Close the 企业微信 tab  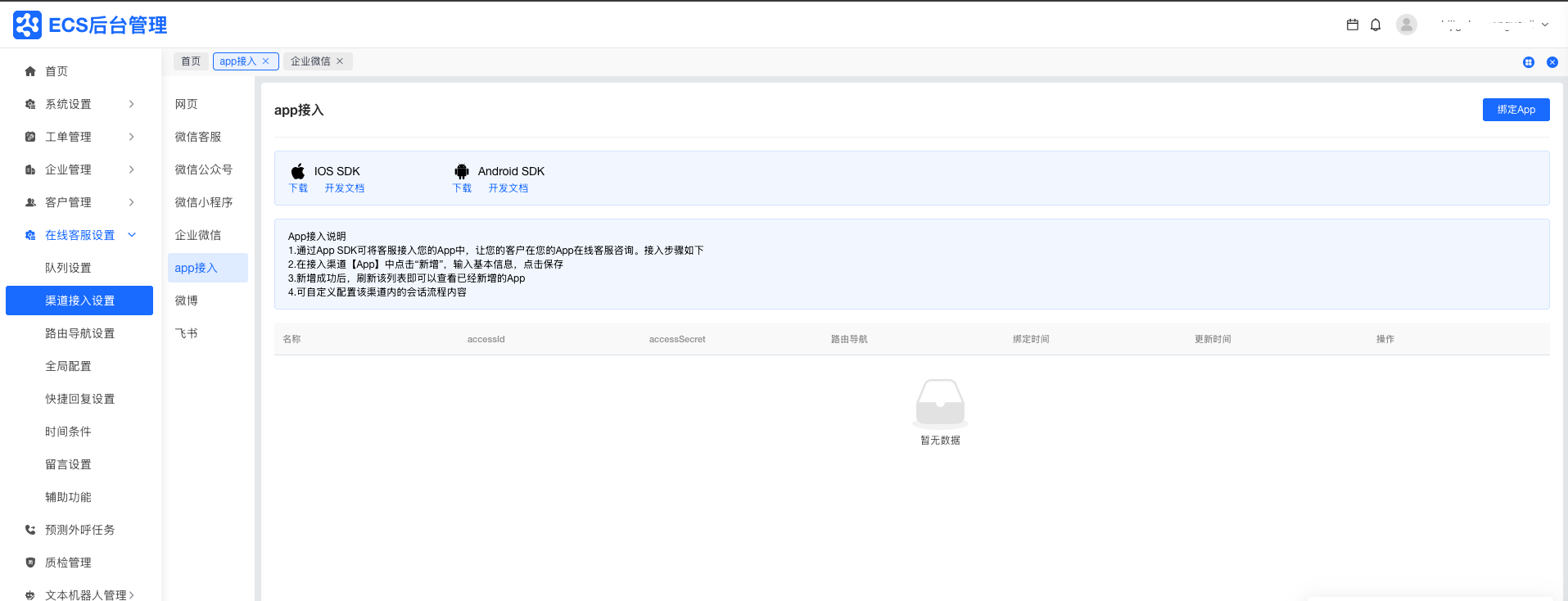click(x=340, y=61)
